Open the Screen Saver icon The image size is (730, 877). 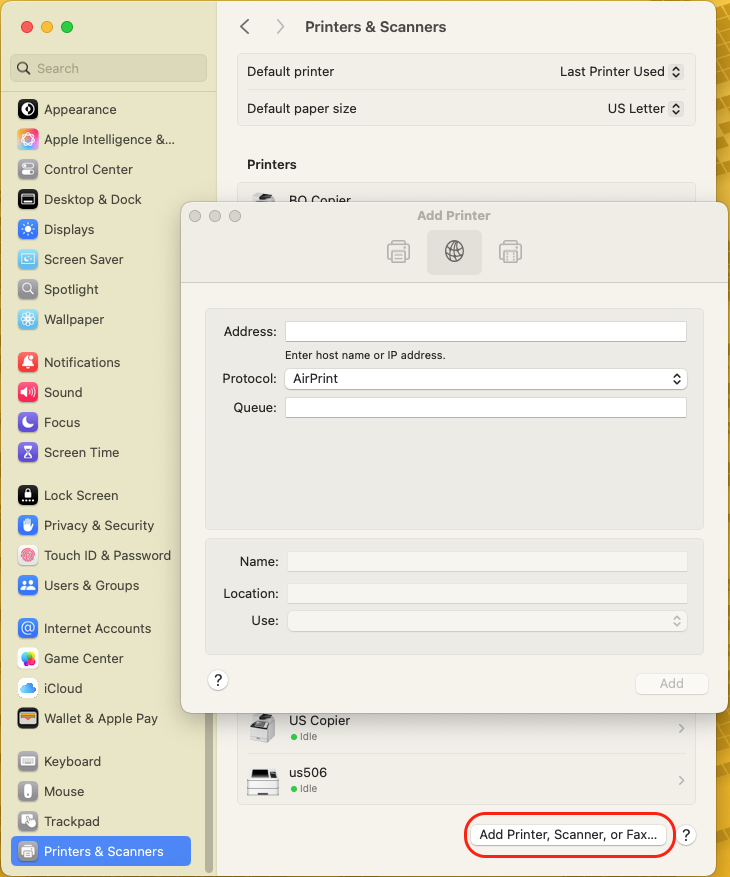click(x=27, y=259)
